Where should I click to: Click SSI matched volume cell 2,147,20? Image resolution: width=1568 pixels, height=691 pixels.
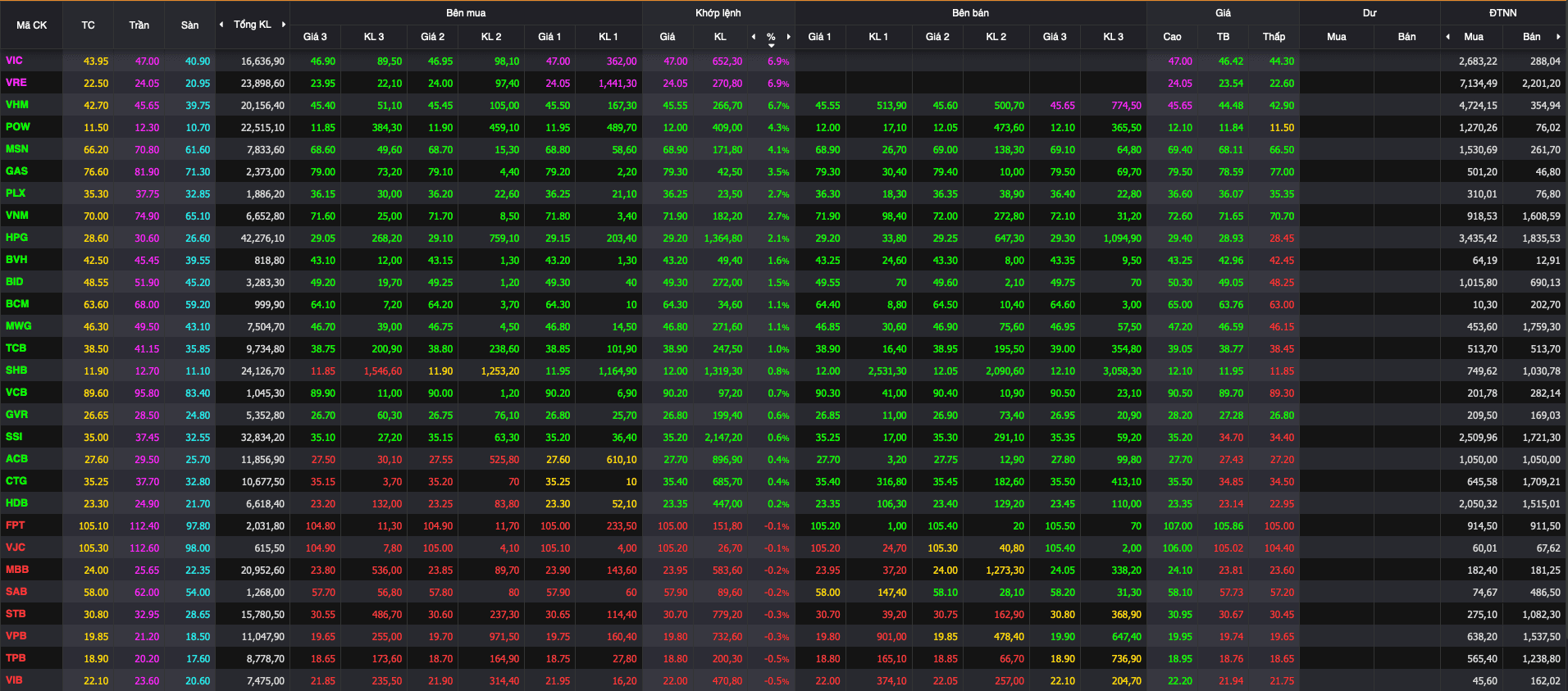(x=722, y=438)
